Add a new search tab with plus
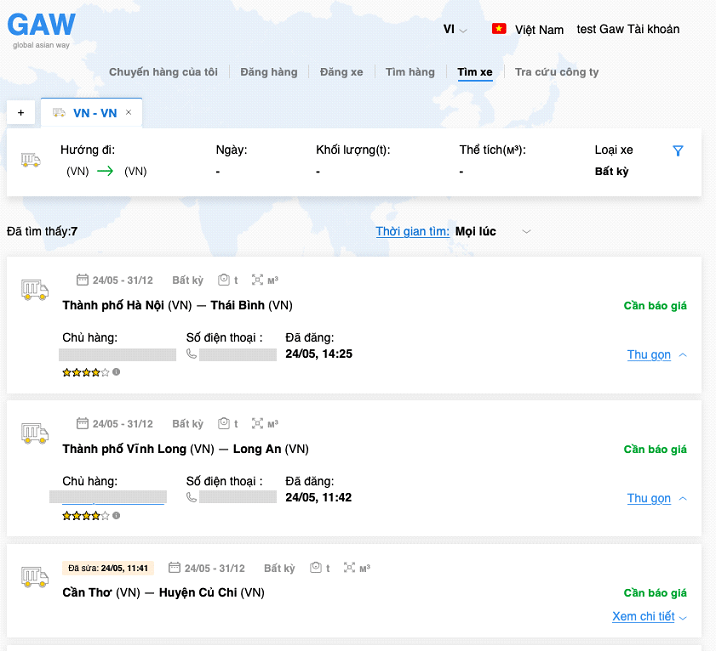The width and height of the screenshot is (716, 651). [x=20, y=113]
